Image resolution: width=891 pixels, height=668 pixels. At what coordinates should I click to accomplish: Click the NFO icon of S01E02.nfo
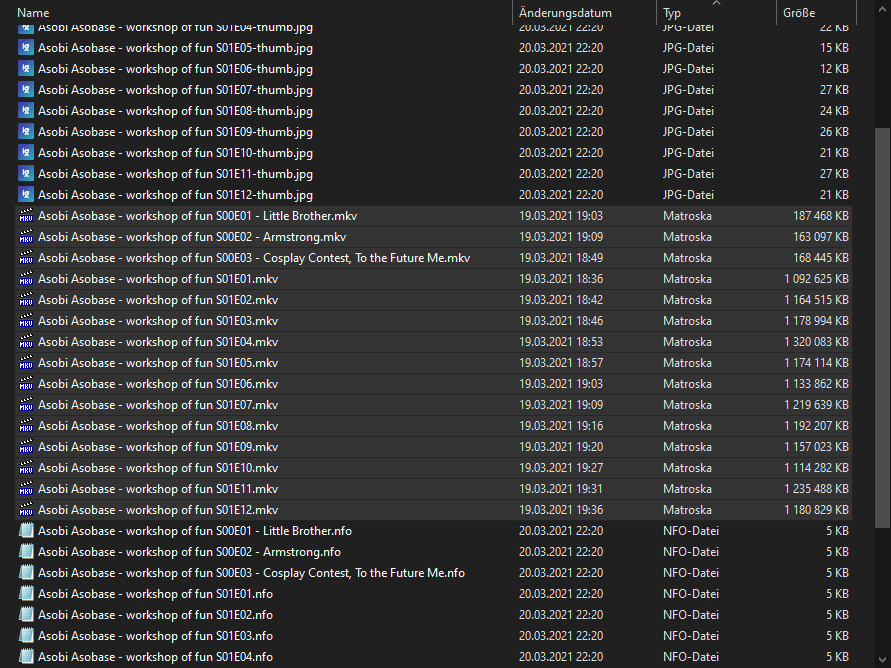pyautogui.click(x=26, y=615)
